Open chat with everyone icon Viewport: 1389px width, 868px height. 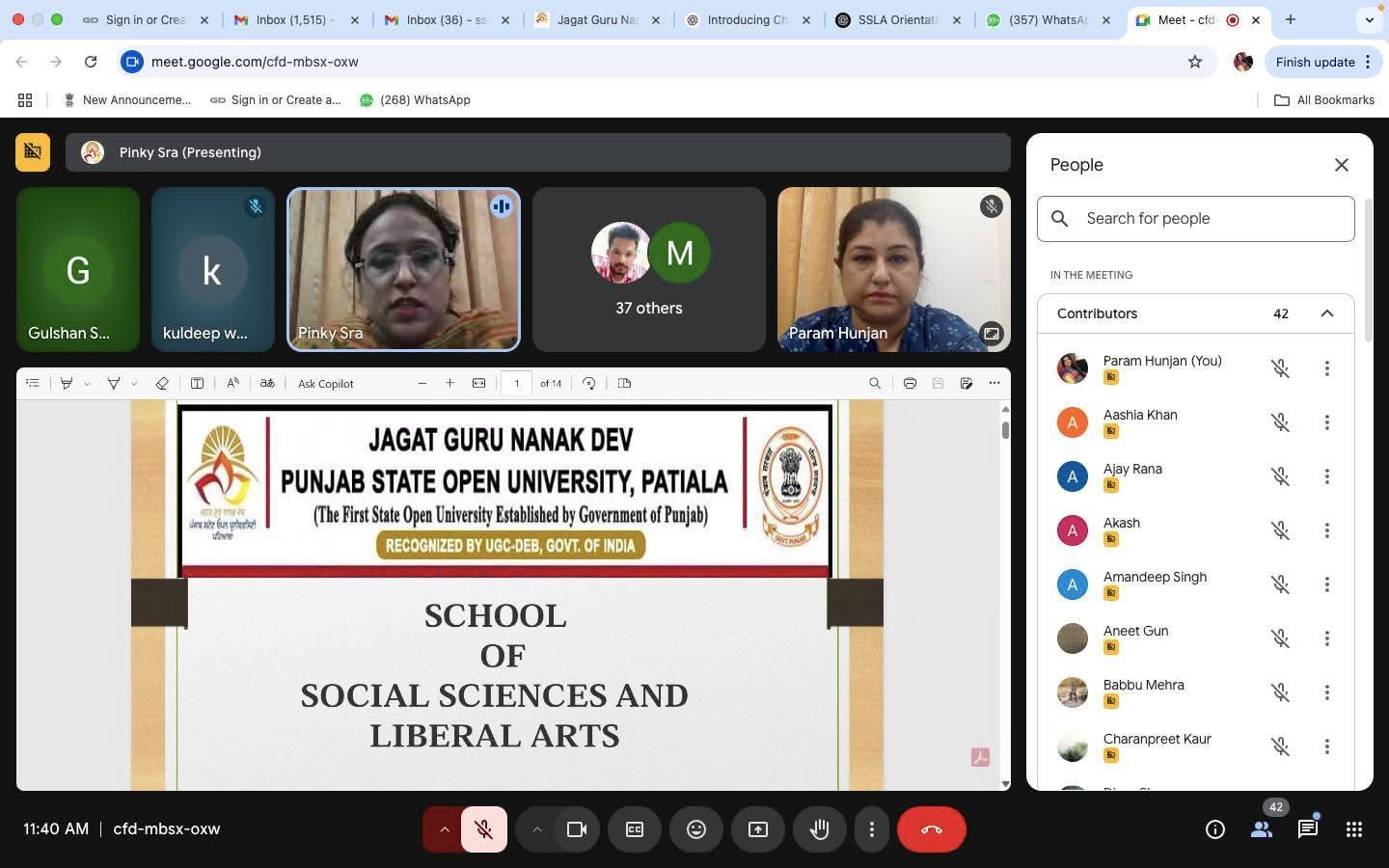click(x=1308, y=829)
